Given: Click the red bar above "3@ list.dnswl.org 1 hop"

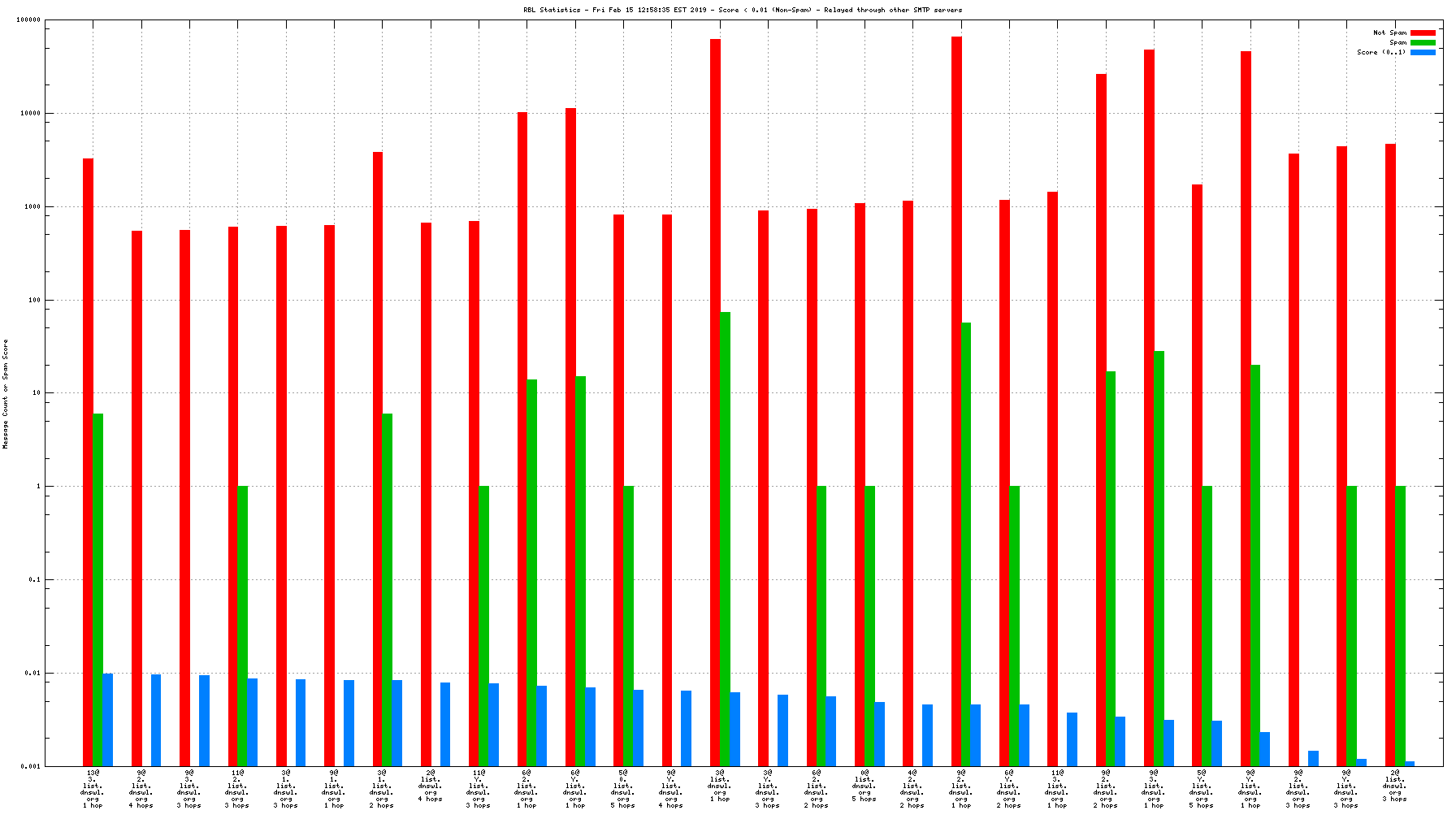Looking at the screenshot, I should coord(715,402).
